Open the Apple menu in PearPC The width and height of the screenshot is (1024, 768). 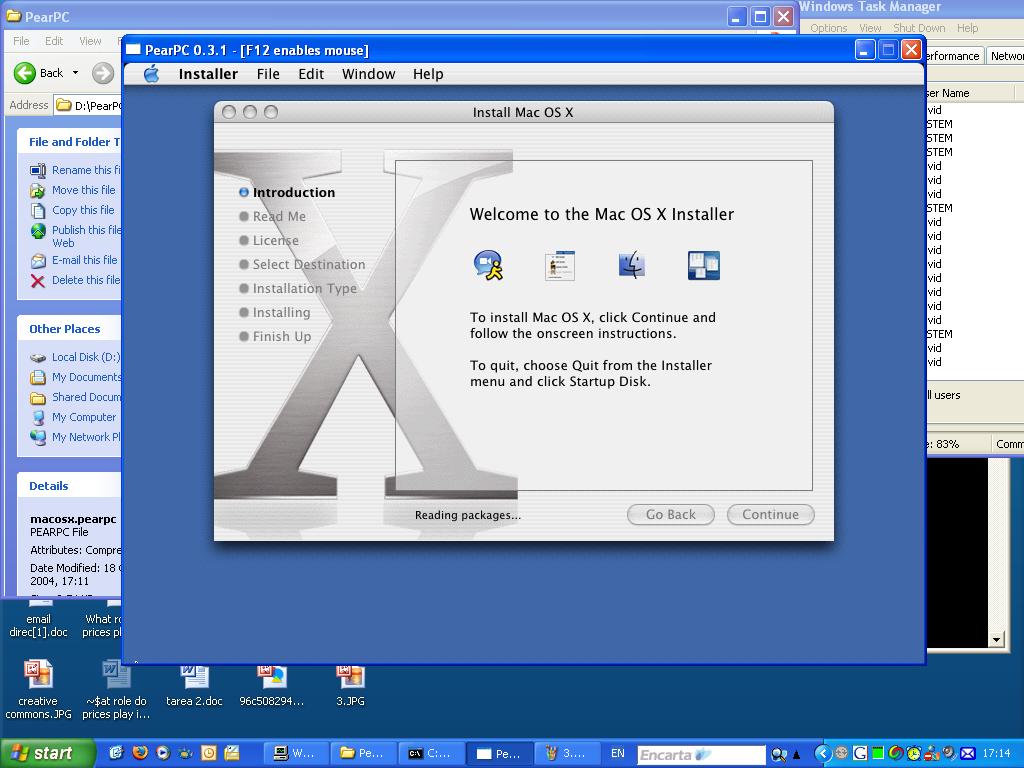(152, 74)
